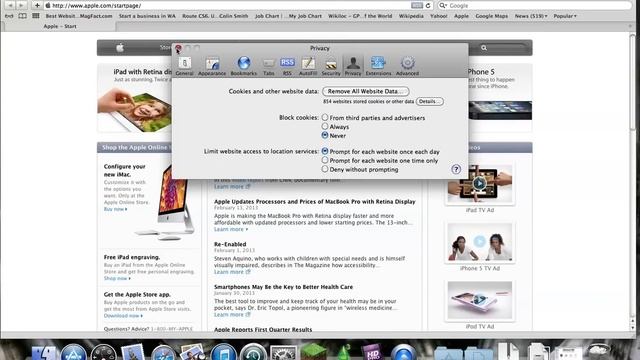
Task: Open the Top Sites grid icon
Action: (x=36, y=16)
